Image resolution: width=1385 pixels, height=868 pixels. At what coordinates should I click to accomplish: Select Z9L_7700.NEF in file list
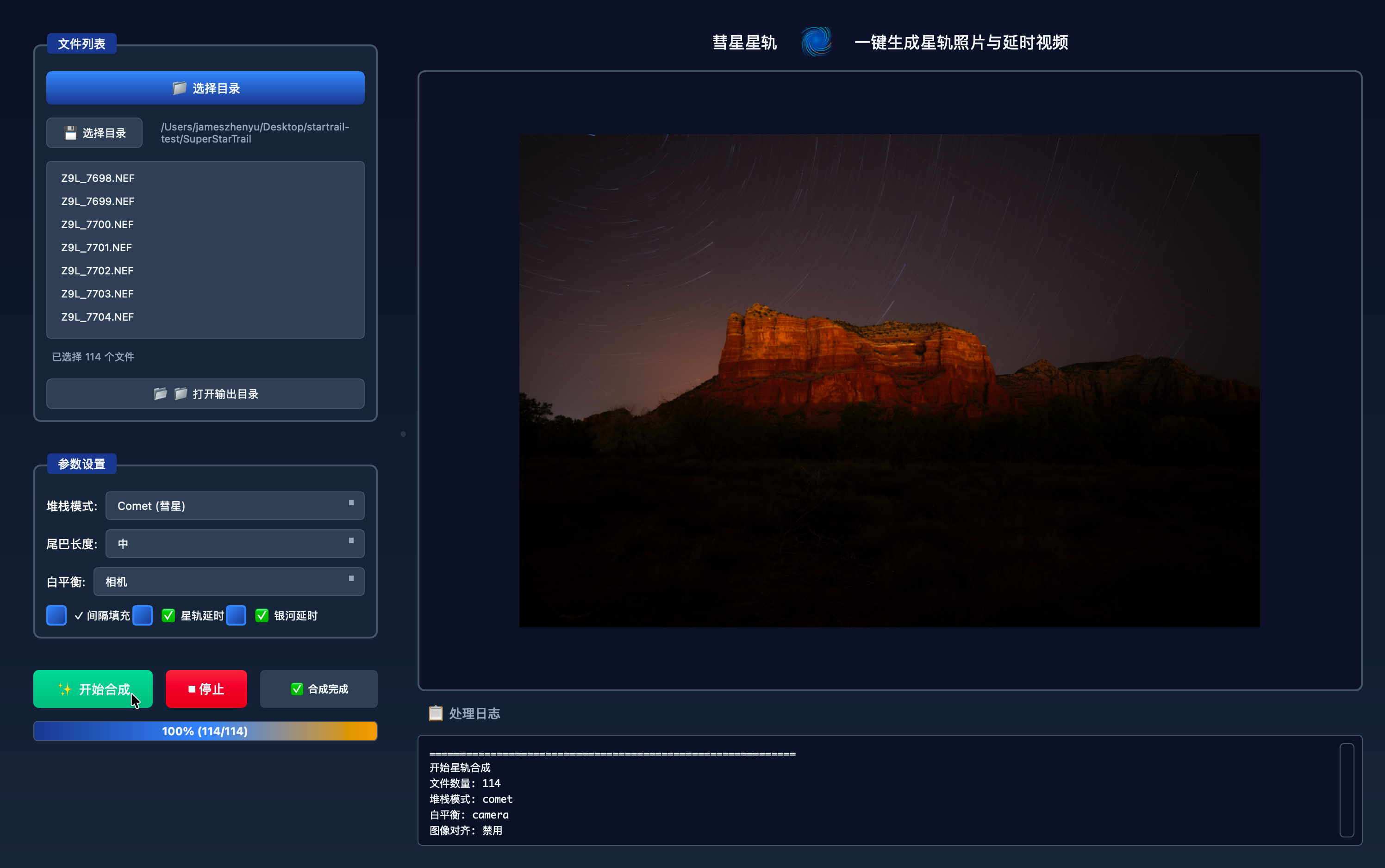(x=98, y=224)
